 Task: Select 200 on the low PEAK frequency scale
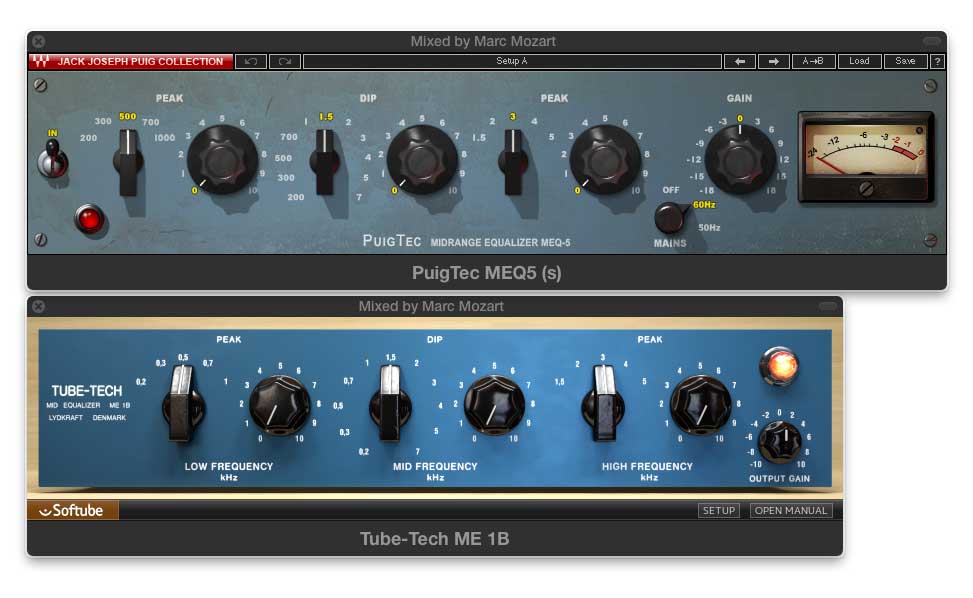(88, 138)
